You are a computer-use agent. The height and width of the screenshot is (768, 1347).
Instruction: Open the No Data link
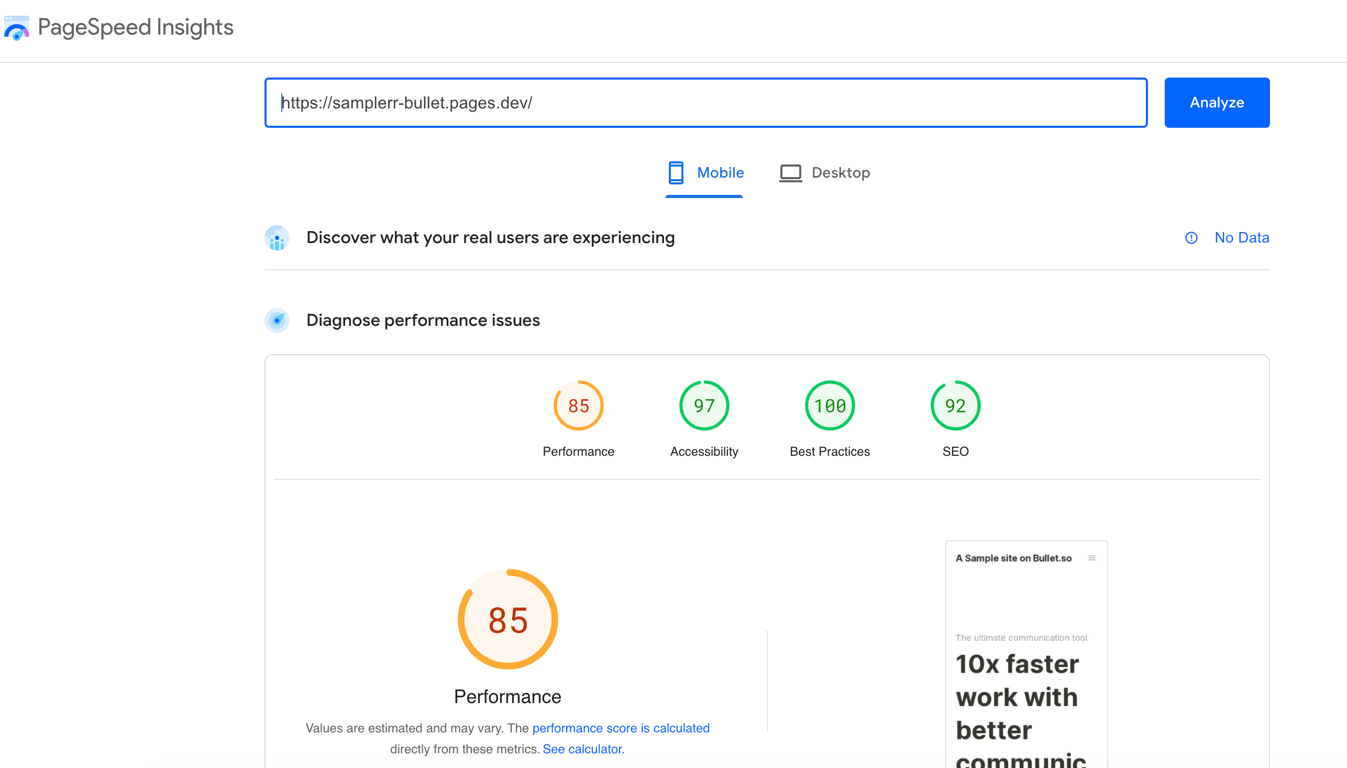click(x=1242, y=238)
